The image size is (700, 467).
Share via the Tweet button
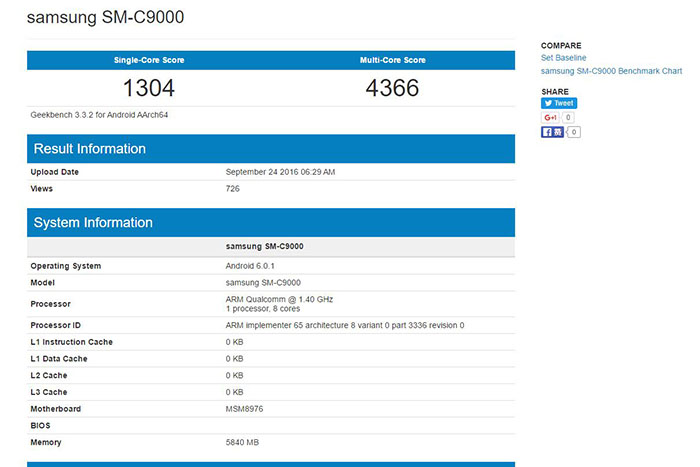[x=559, y=103]
